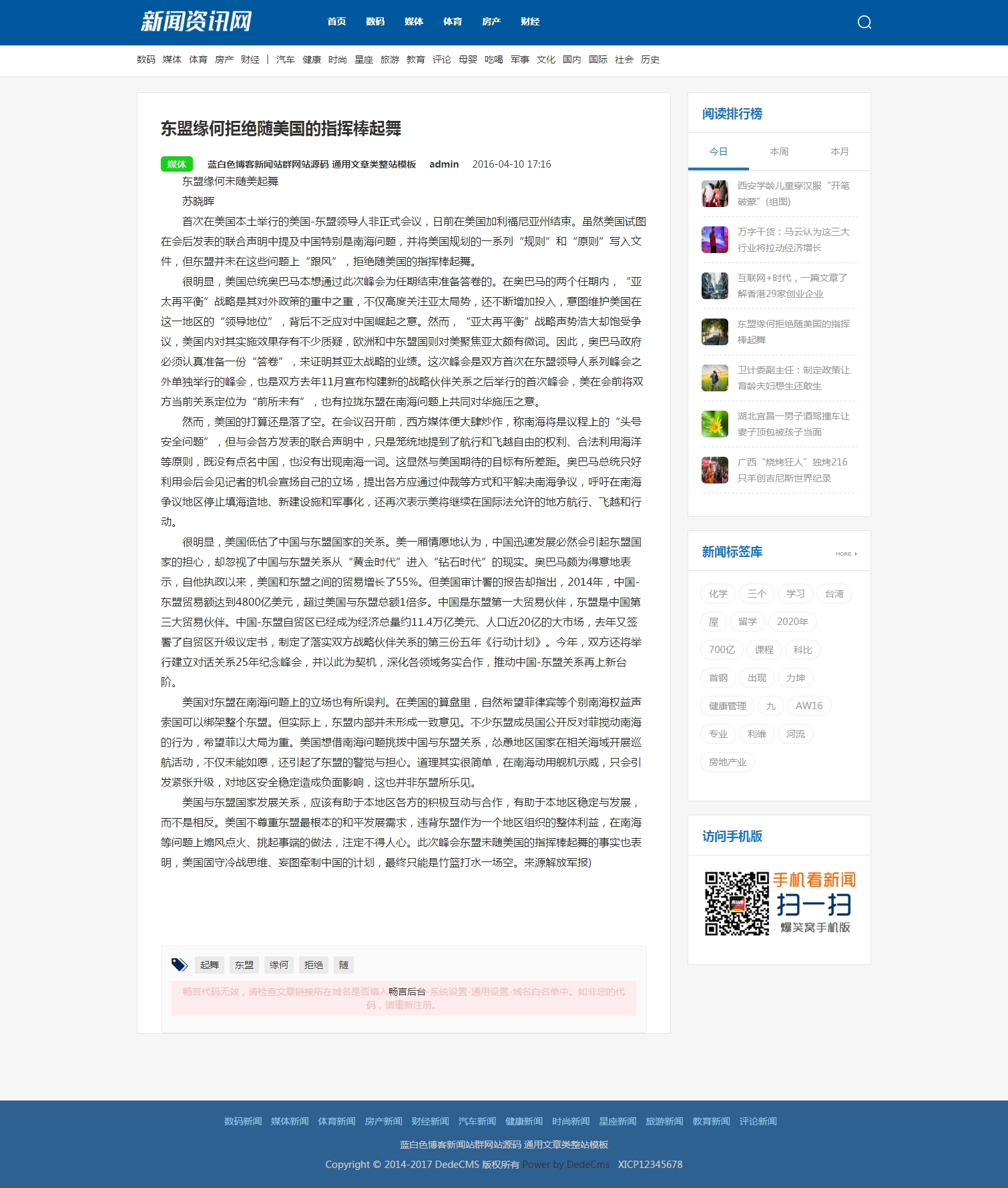This screenshot has height=1188, width=1008.
Task: Click the 健康管理 tag in tag library
Action: click(x=727, y=706)
